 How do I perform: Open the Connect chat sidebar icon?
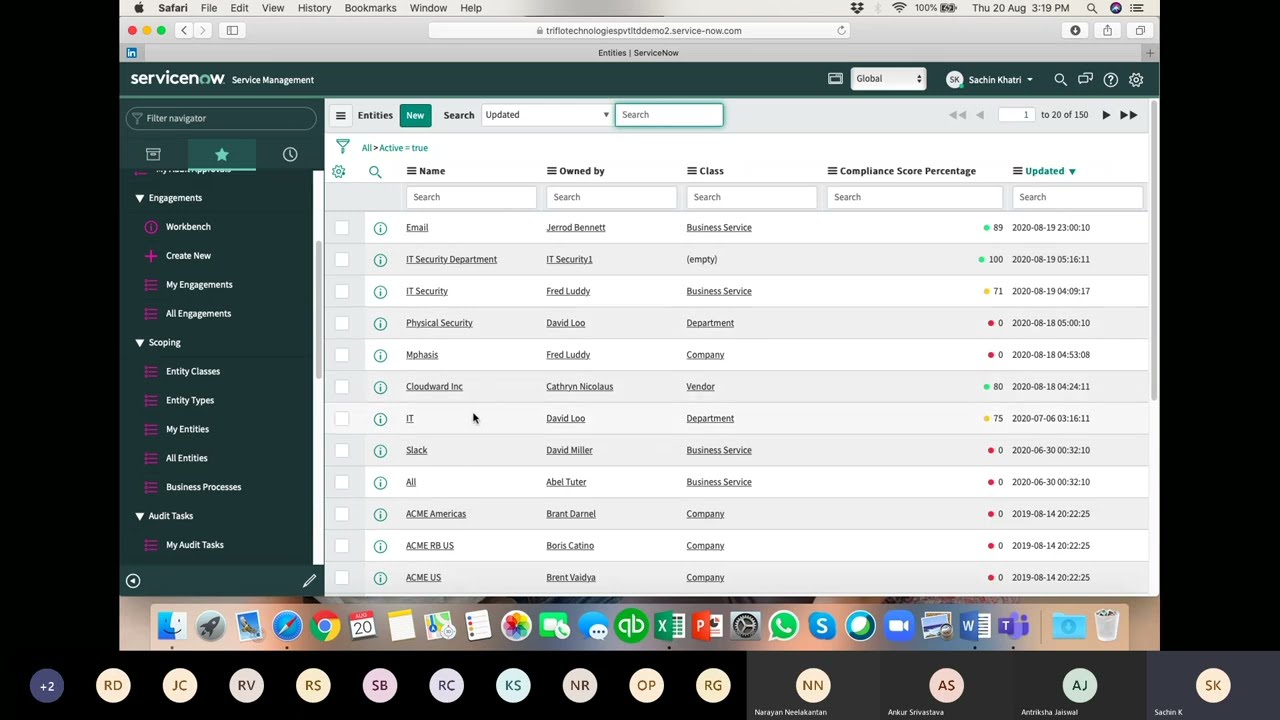[x=1085, y=79]
